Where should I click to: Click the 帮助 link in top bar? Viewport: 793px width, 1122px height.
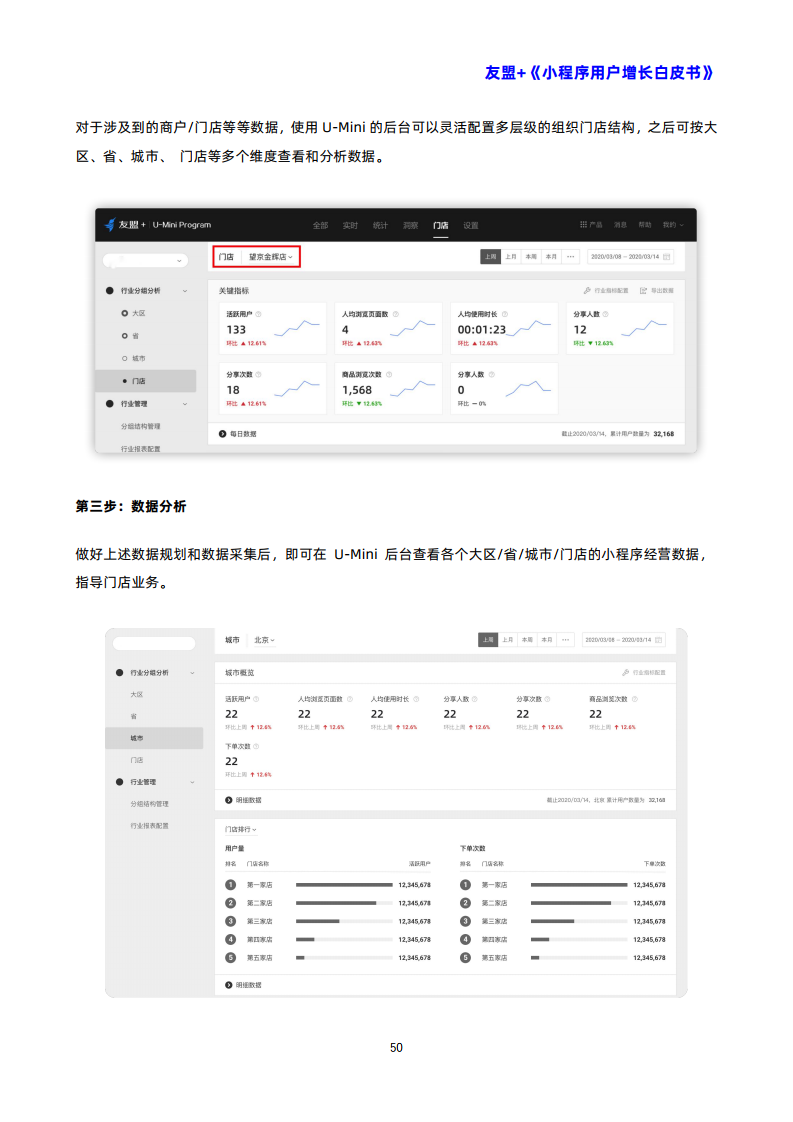645,225
